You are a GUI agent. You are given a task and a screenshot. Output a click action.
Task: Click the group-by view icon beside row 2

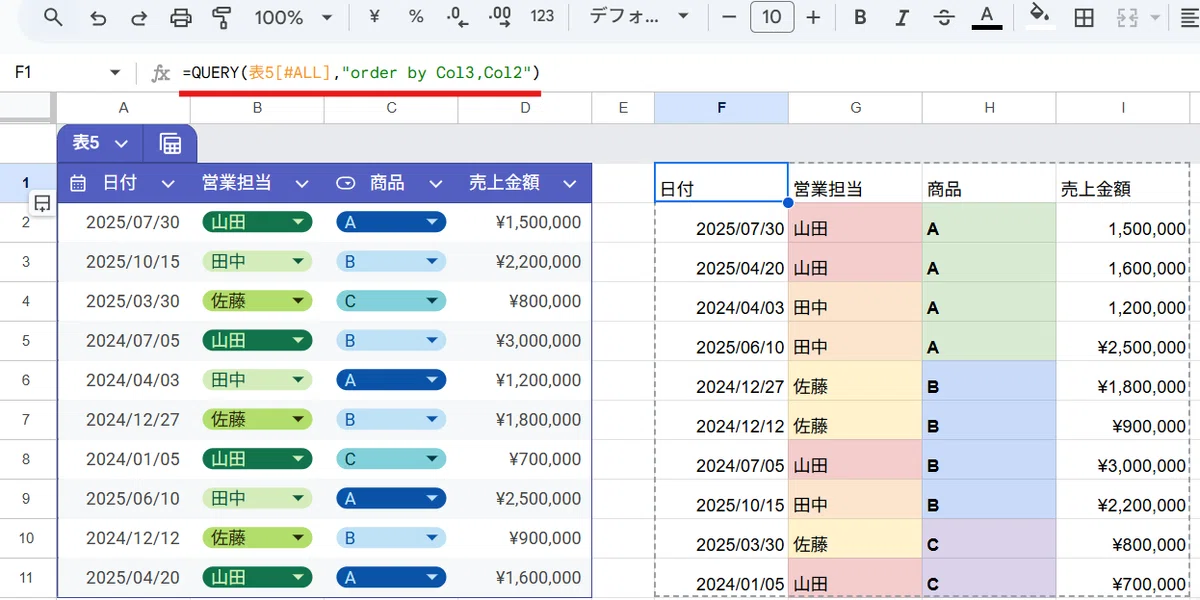[43, 203]
